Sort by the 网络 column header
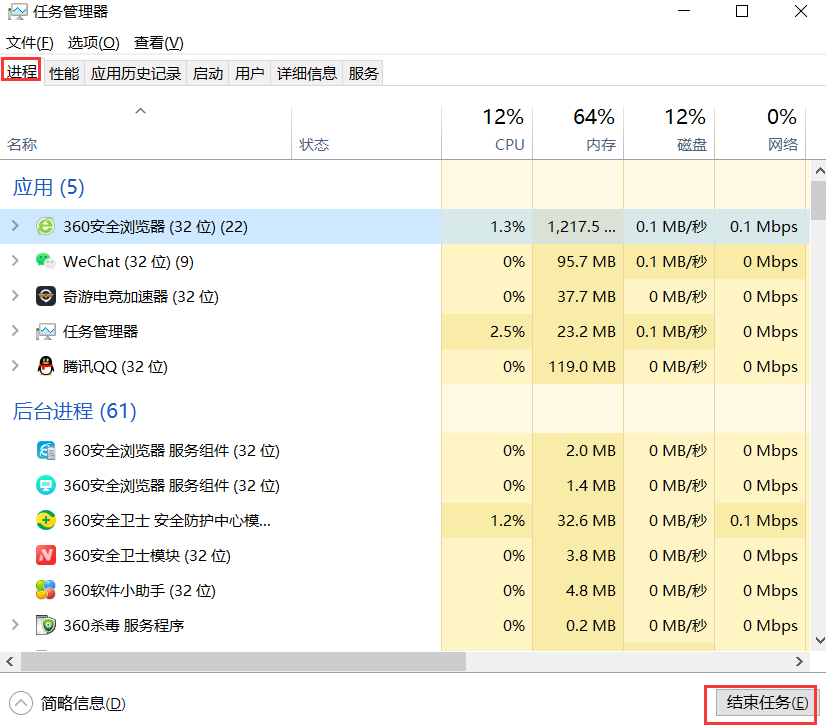 click(x=760, y=132)
